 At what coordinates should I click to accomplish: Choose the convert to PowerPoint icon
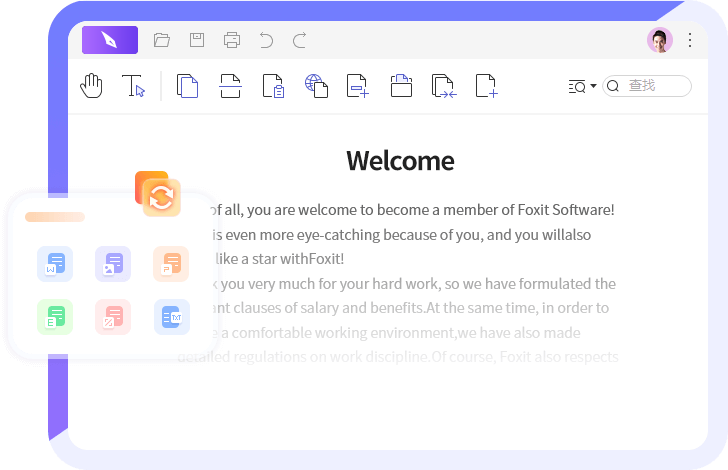pyautogui.click(x=171, y=264)
